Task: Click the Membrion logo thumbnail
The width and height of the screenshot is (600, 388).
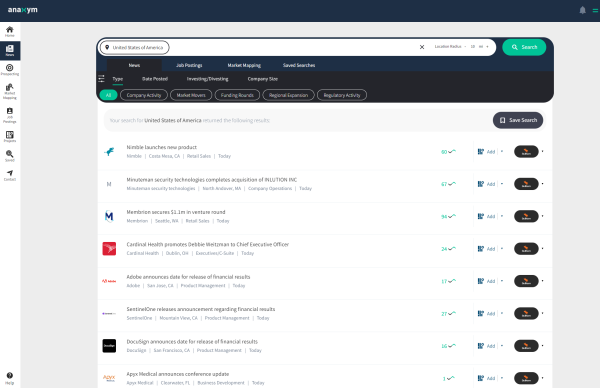Action: [x=109, y=216]
